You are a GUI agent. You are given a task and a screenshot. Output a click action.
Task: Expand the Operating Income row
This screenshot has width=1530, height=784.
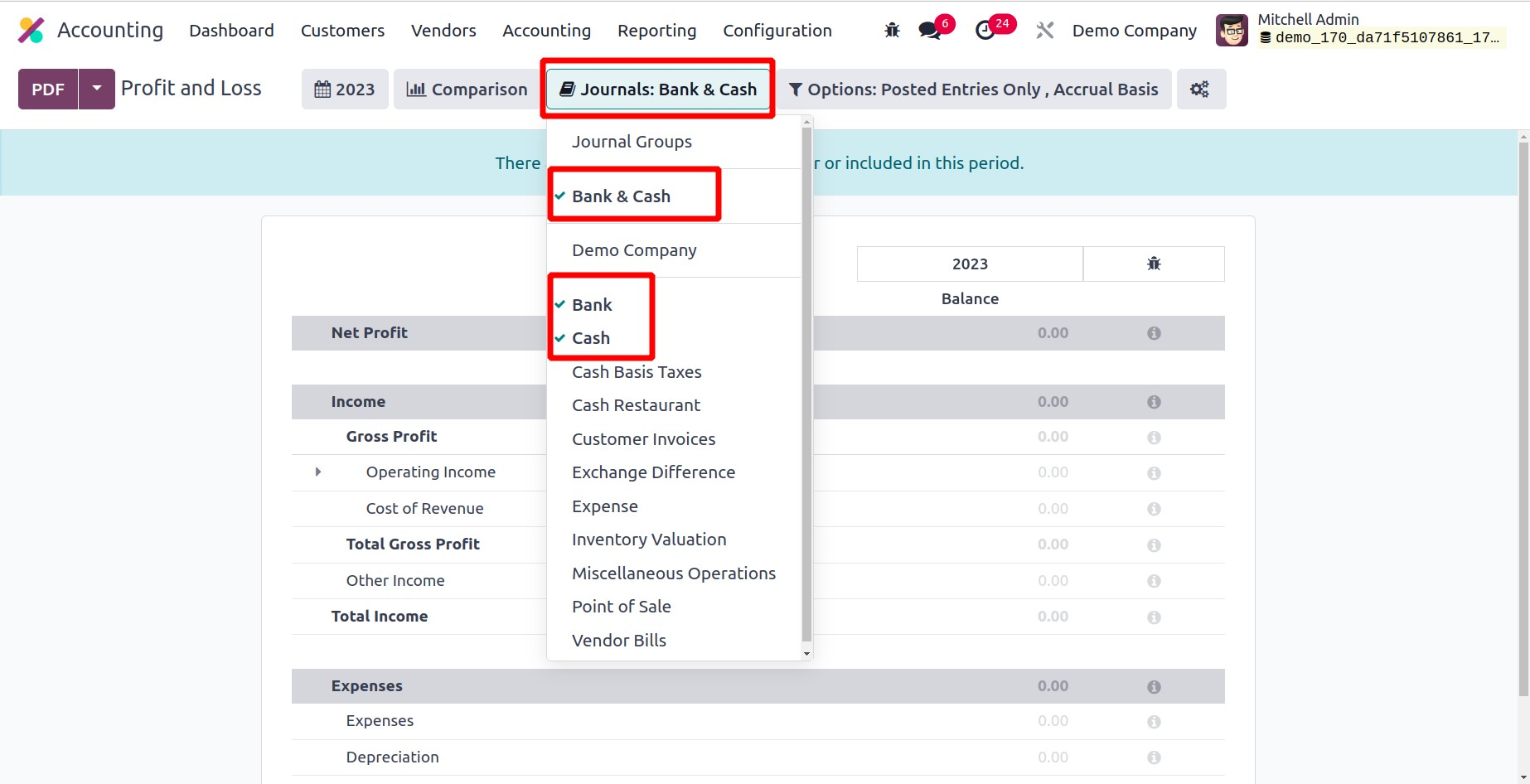318,472
